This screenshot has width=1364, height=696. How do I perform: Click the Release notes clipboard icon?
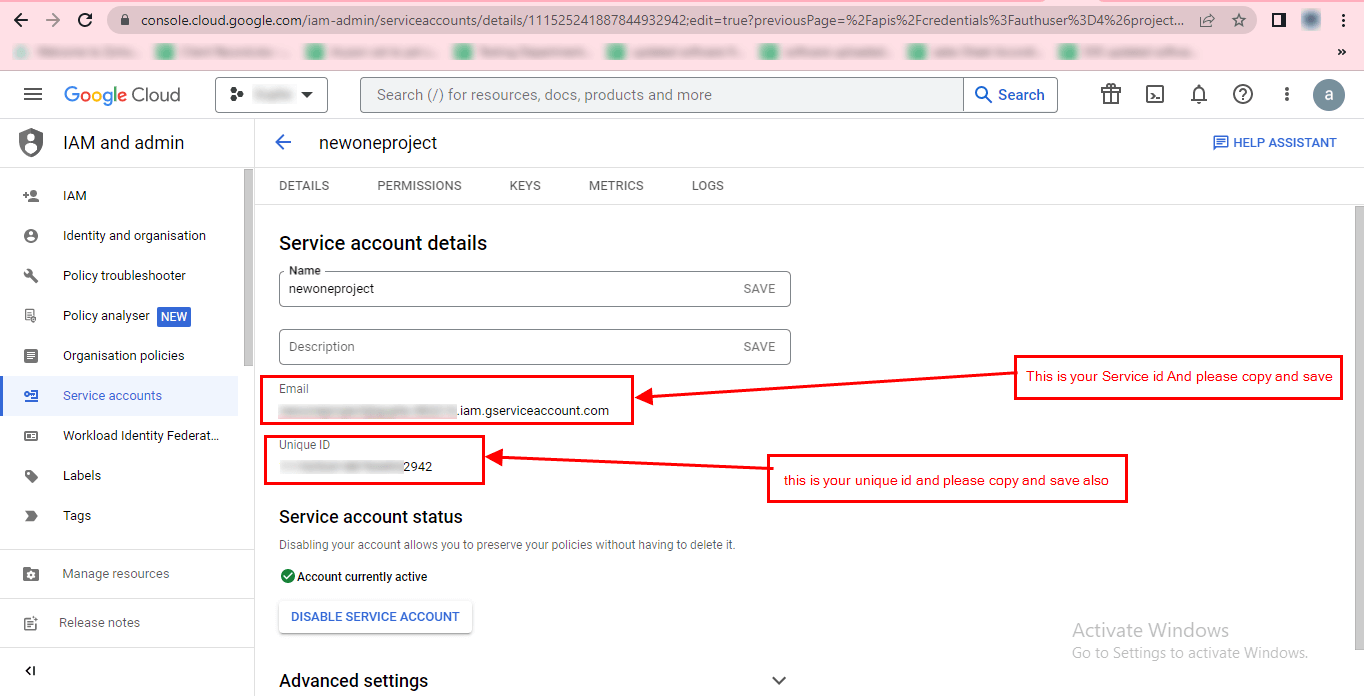click(x=31, y=623)
